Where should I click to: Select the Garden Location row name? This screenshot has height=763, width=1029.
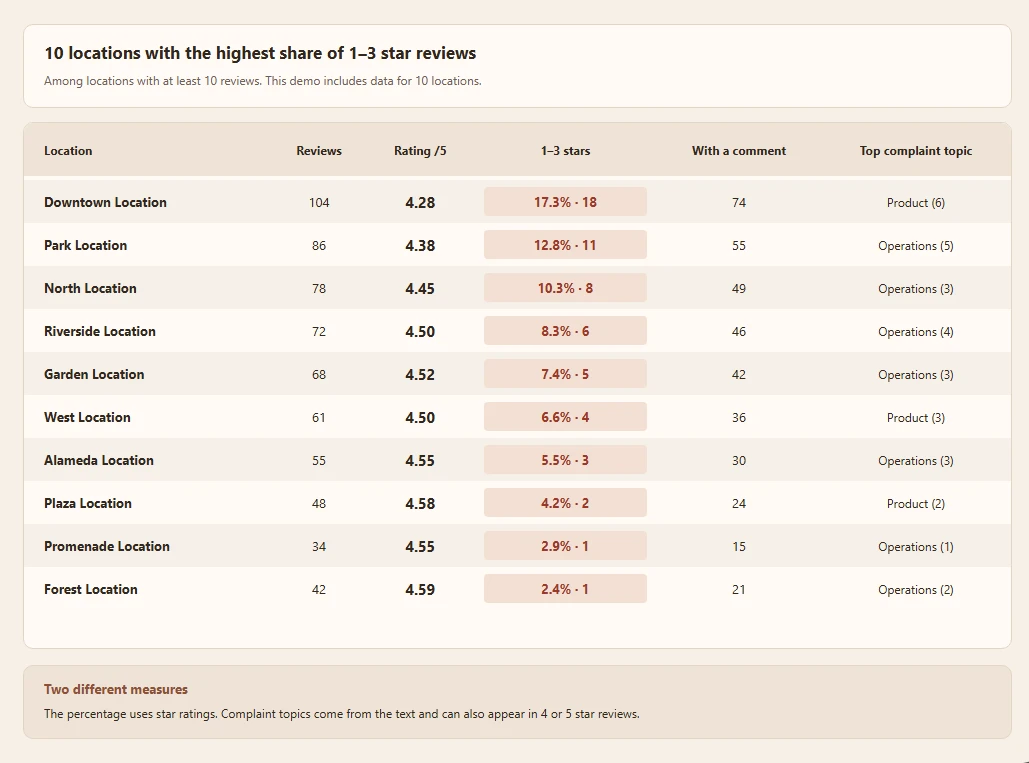[x=94, y=374]
